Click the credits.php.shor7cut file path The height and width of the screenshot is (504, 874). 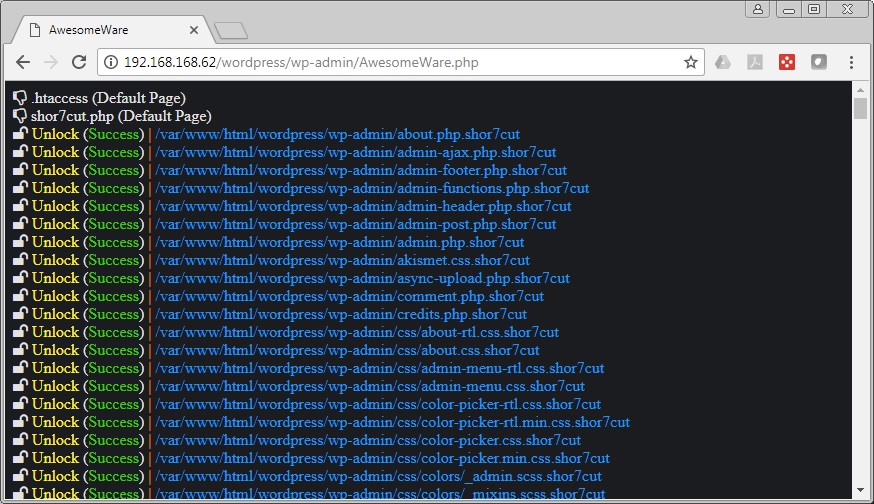pyautogui.click(x=341, y=314)
